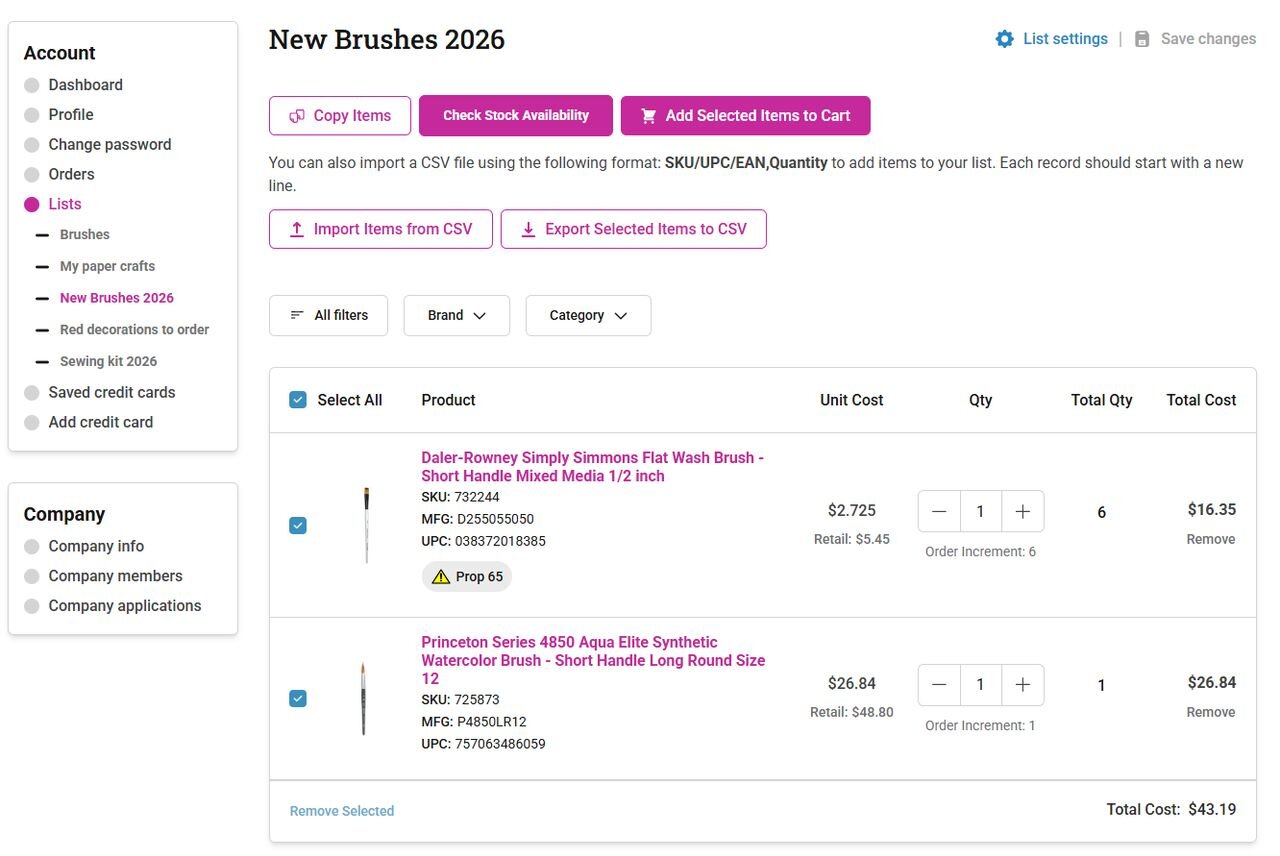
Task: Open Sewing kit 2026 list
Action: pyautogui.click(x=108, y=361)
